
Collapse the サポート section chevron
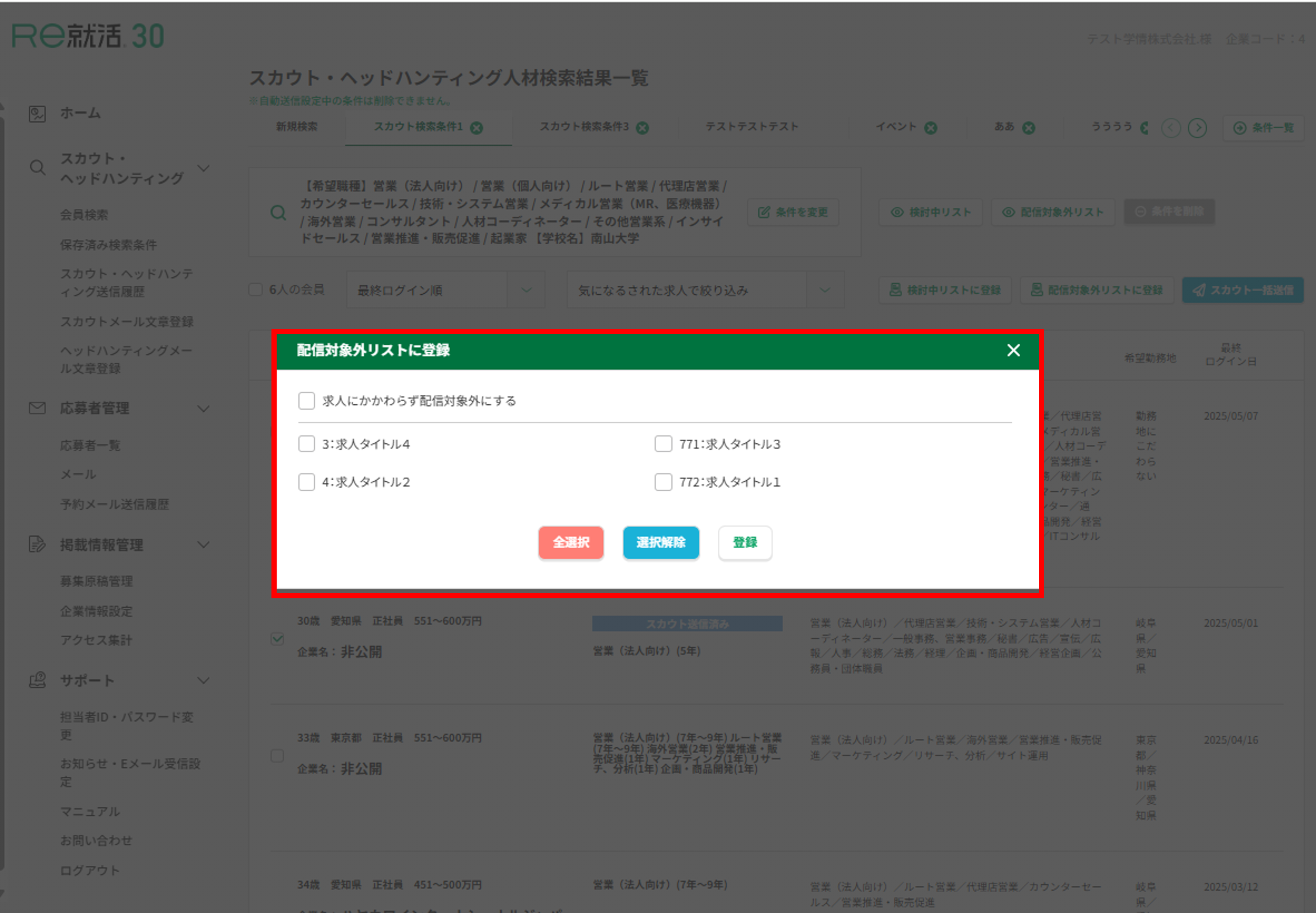tap(203, 681)
